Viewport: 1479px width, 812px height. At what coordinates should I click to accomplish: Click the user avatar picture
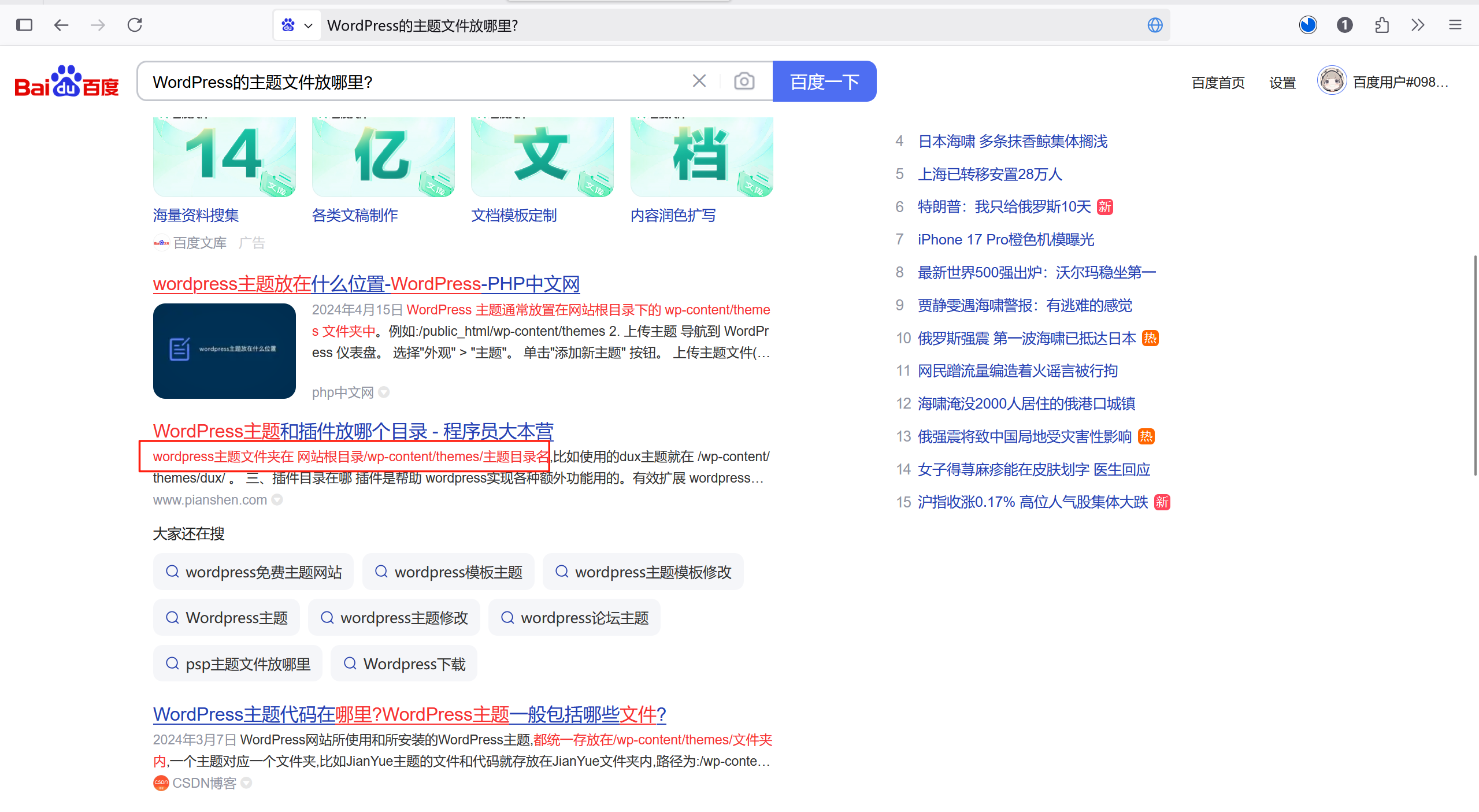1332,80
